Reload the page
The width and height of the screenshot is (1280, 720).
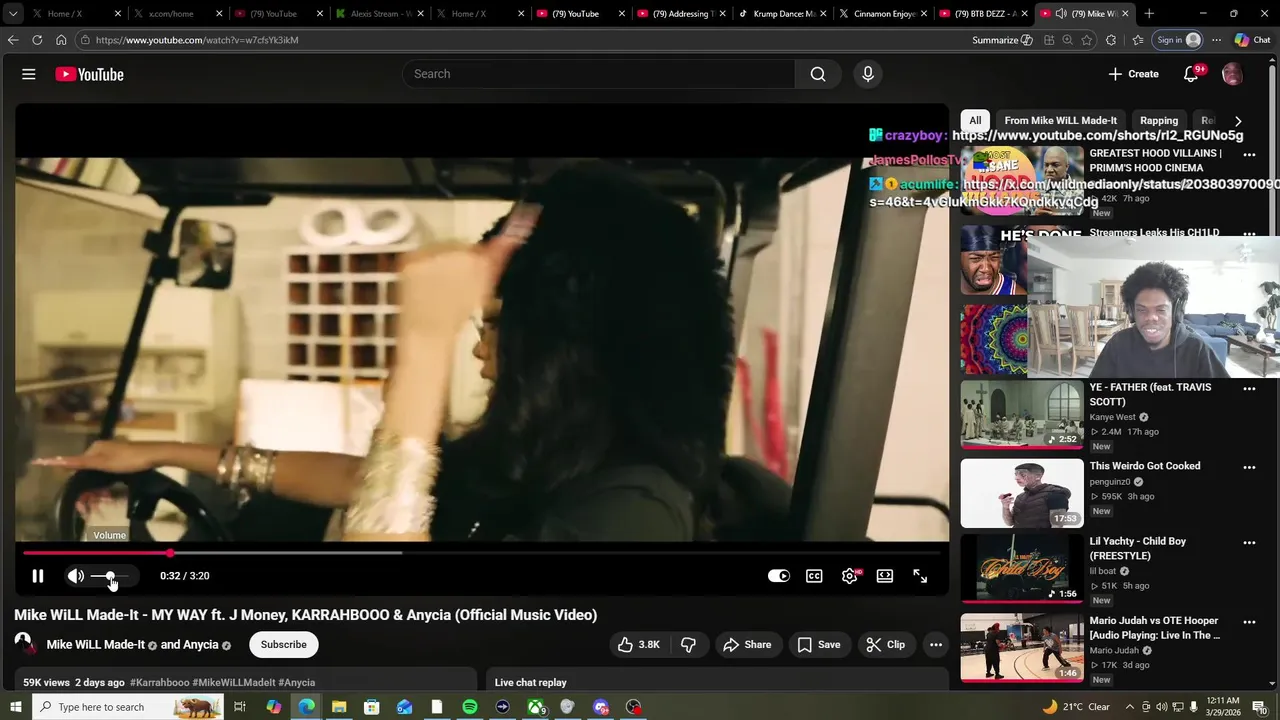click(37, 40)
